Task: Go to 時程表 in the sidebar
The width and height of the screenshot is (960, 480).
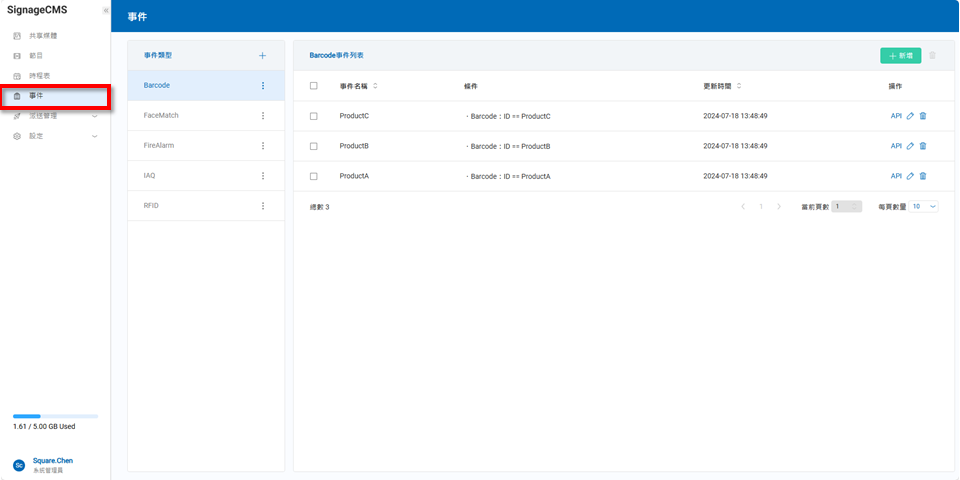Action: pyautogui.click(x=40, y=76)
